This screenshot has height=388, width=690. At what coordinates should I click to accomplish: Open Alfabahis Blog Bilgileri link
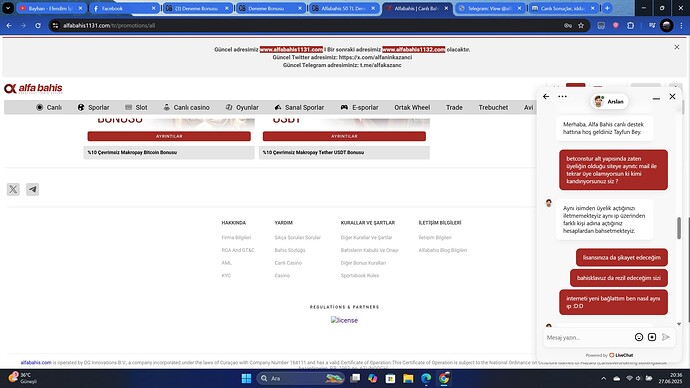(443, 250)
